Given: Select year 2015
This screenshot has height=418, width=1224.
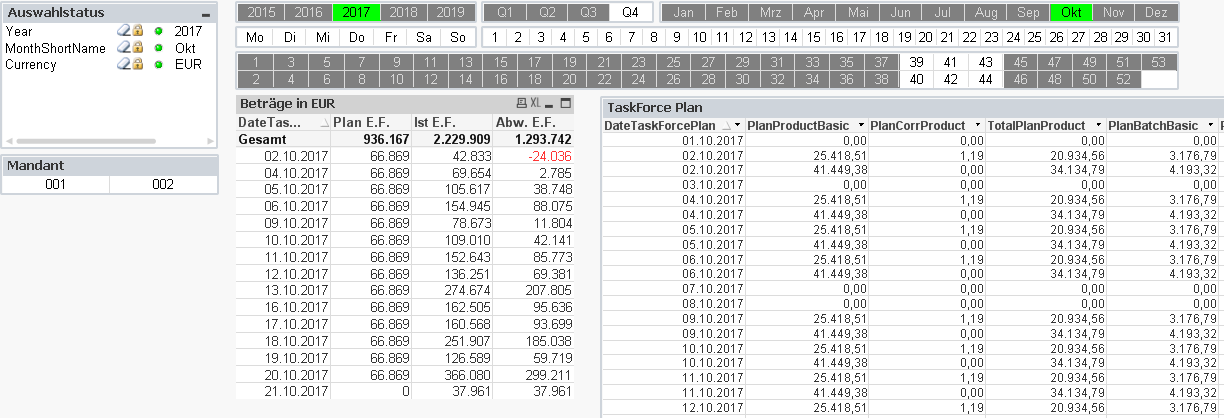Looking at the screenshot, I should point(262,12).
